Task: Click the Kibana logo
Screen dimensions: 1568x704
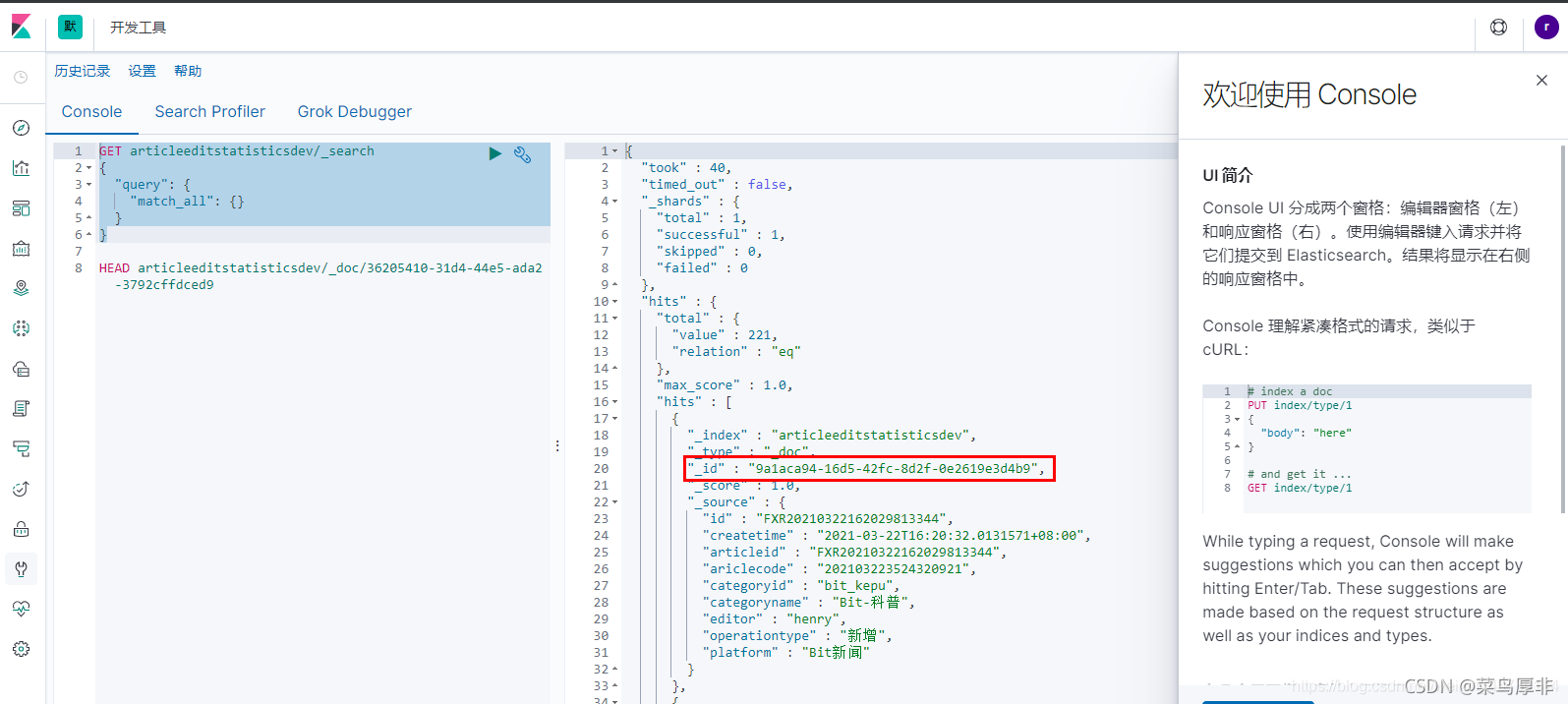Action: tap(21, 27)
